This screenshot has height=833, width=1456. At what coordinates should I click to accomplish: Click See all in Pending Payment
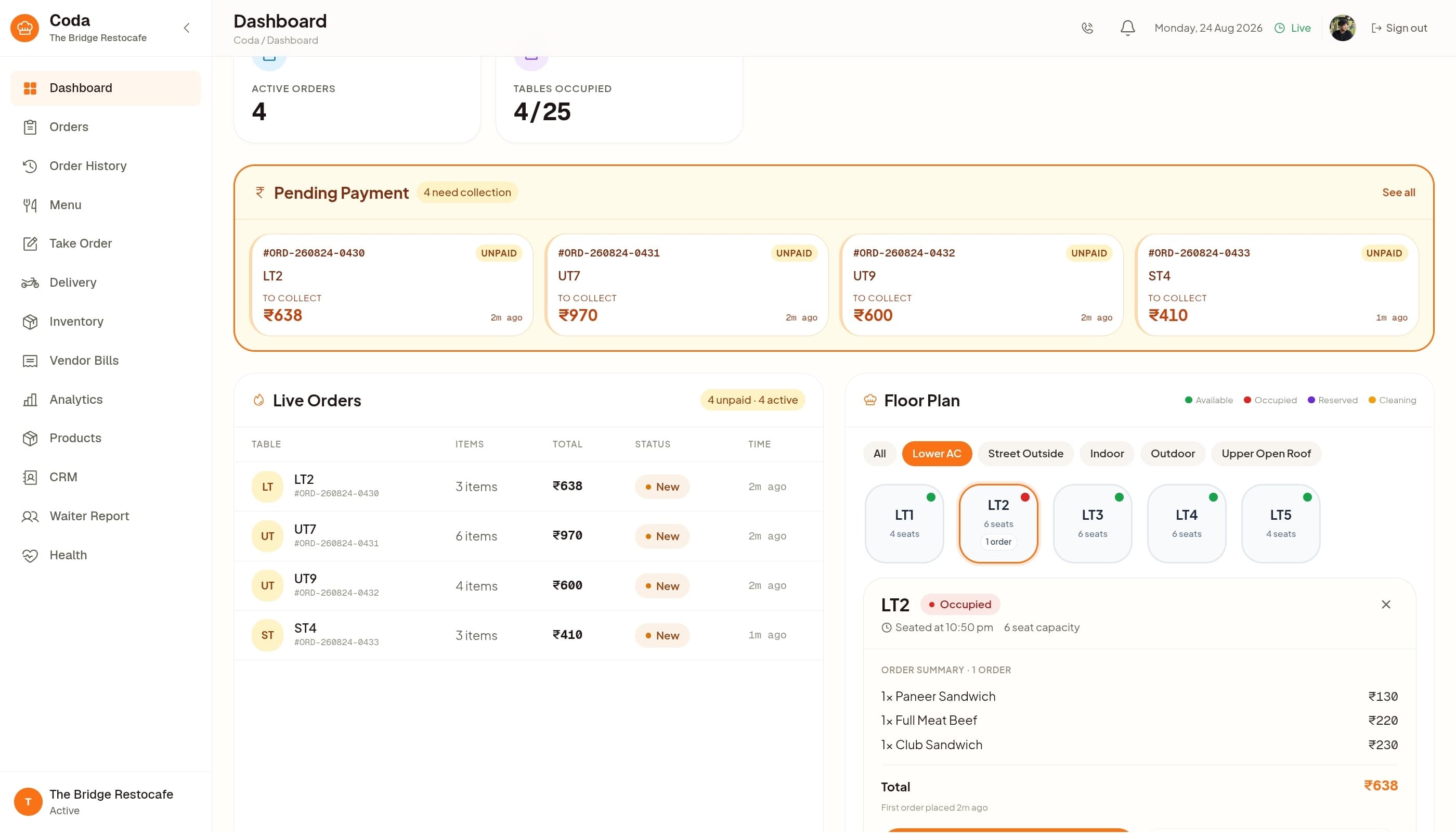(x=1398, y=192)
